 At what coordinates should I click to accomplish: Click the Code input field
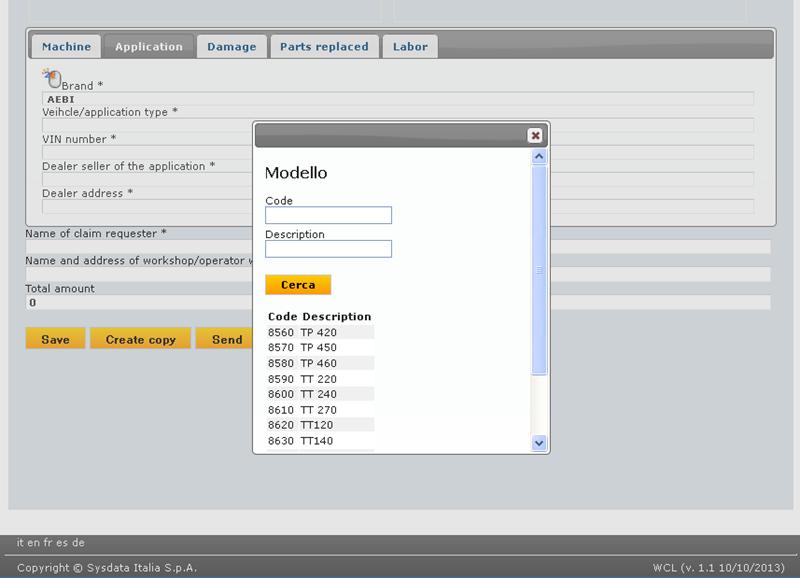pyautogui.click(x=328, y=215)
